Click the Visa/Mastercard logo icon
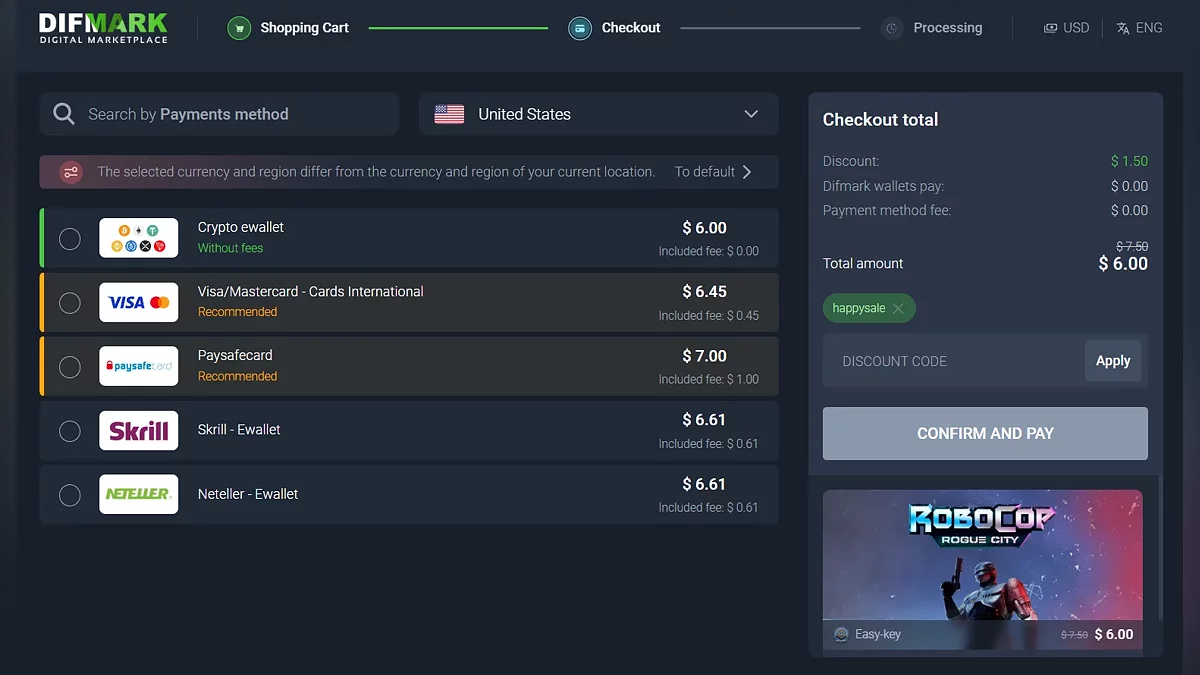Screen dimensions: 1200x675 pos(139,302)
